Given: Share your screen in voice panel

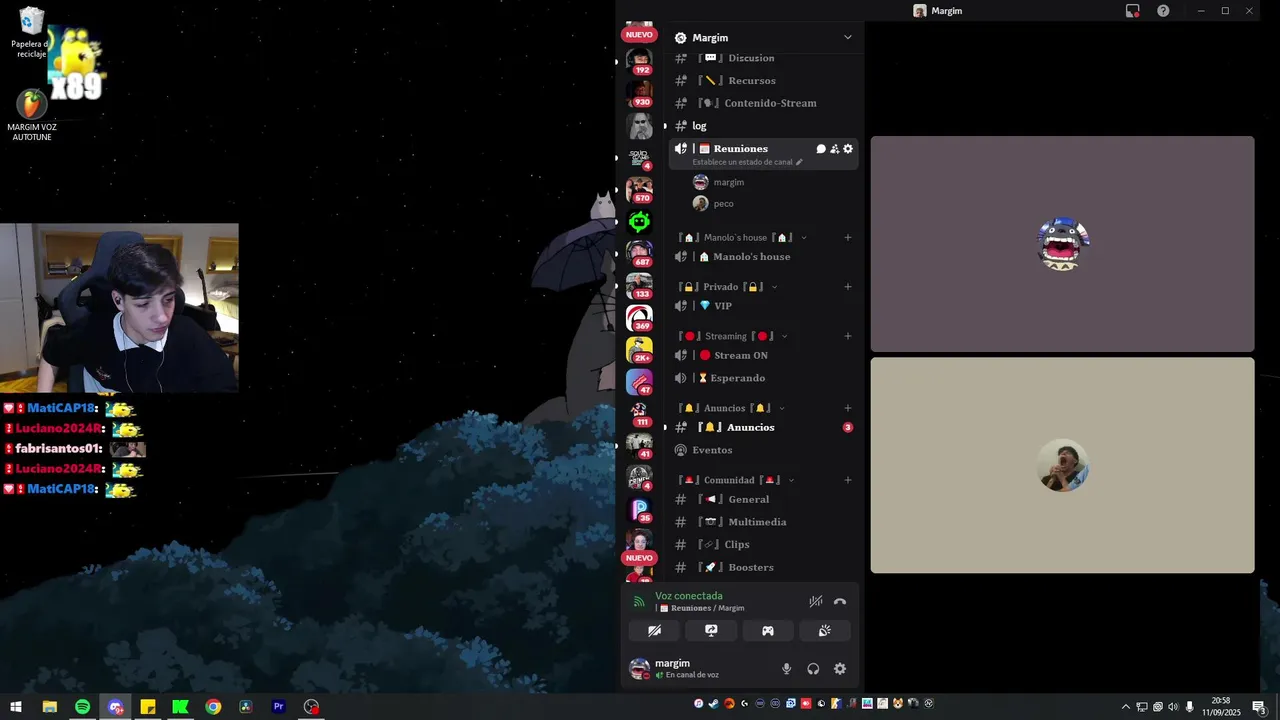Looking at the screenshot, I should (x=711, y=631).
